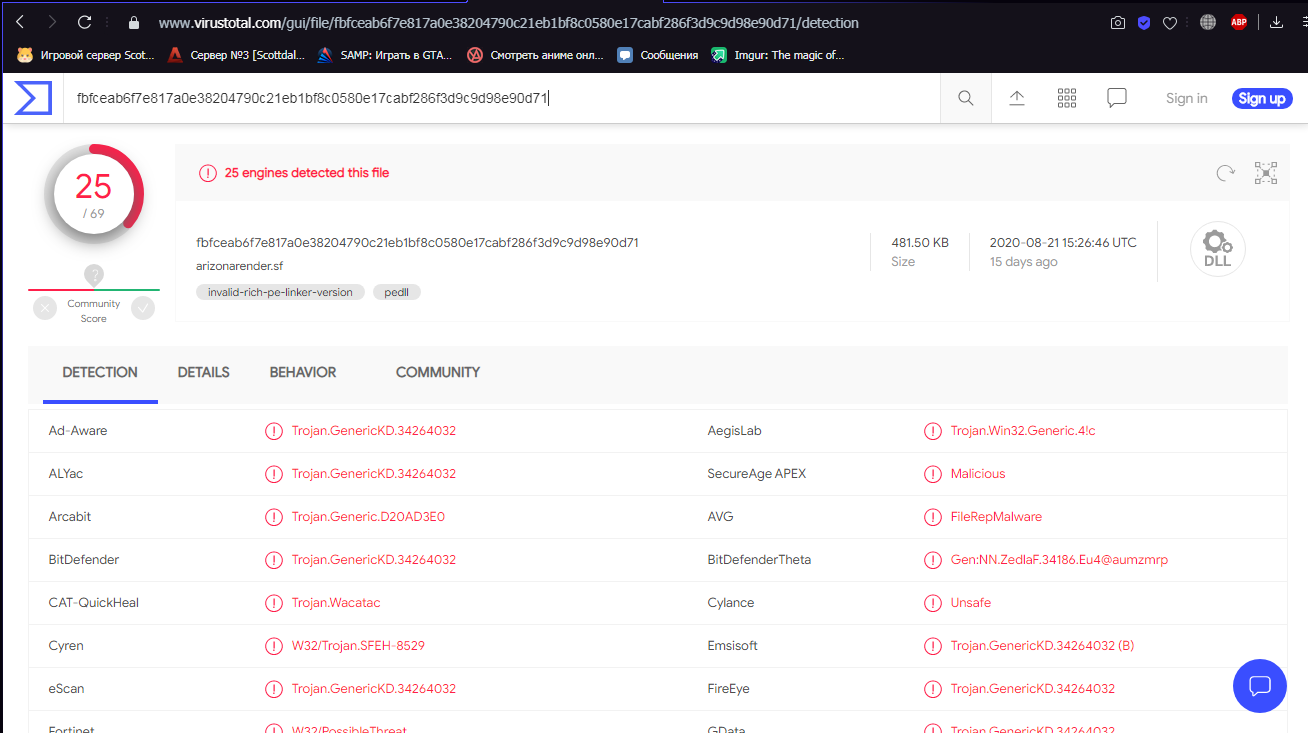Viewport: 1308px width, 733px height.
Task: Click the Emsisoft engine name
Action: [735, 646]
